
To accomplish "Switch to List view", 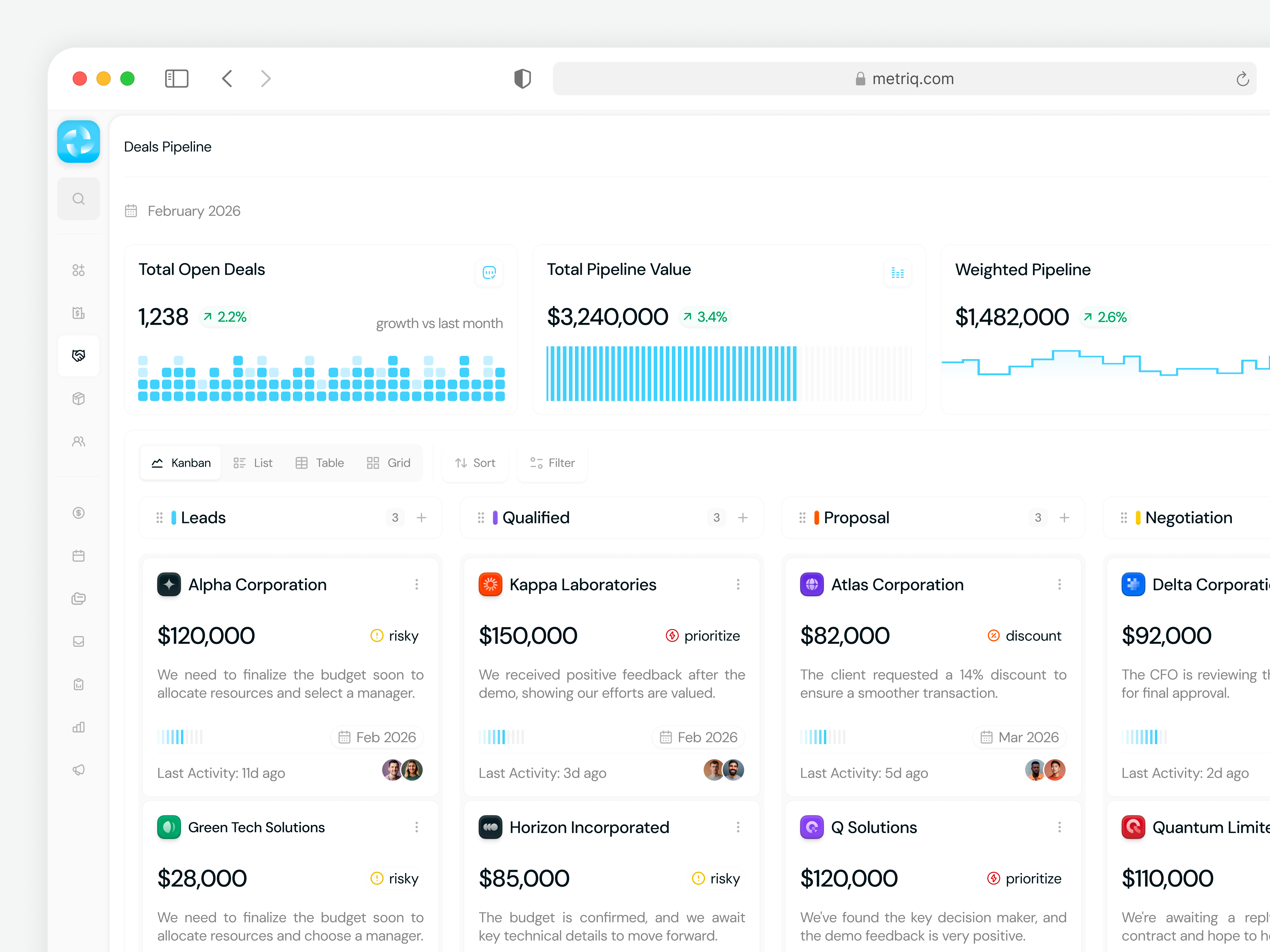I will point(253,463).
